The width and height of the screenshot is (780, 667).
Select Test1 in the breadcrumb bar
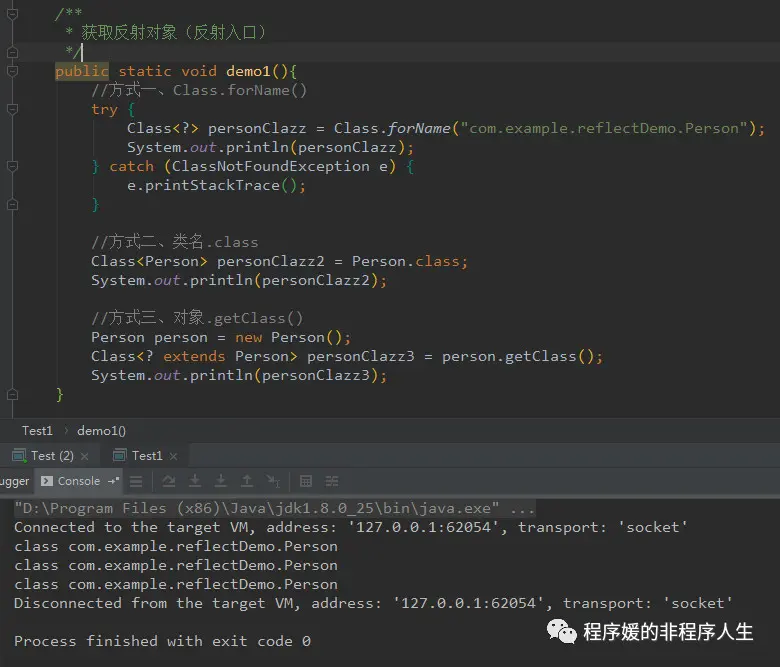[x=37, y=431]
